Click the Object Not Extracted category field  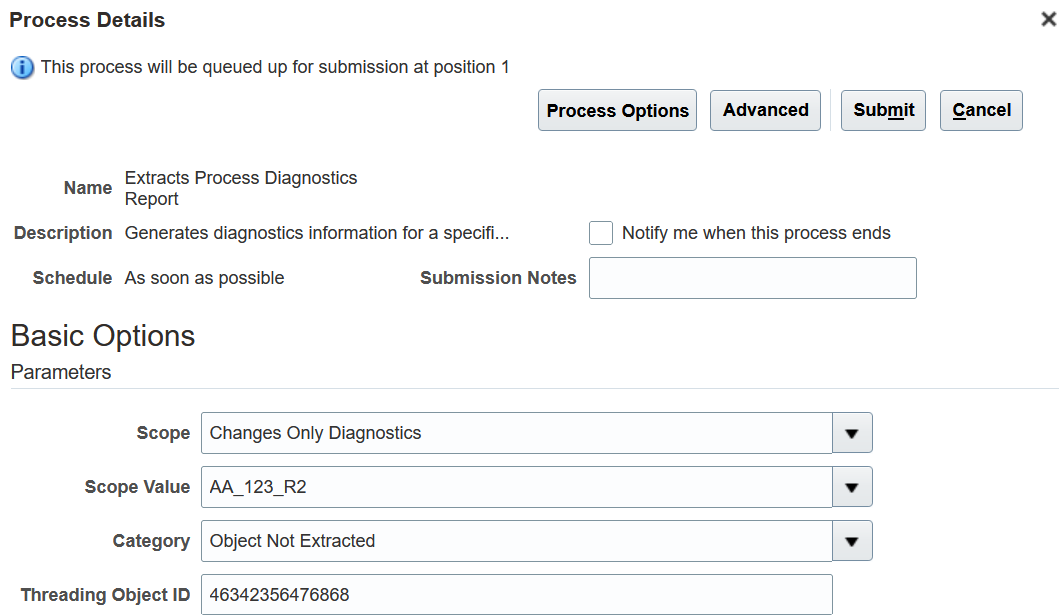(x=516, y=541)
